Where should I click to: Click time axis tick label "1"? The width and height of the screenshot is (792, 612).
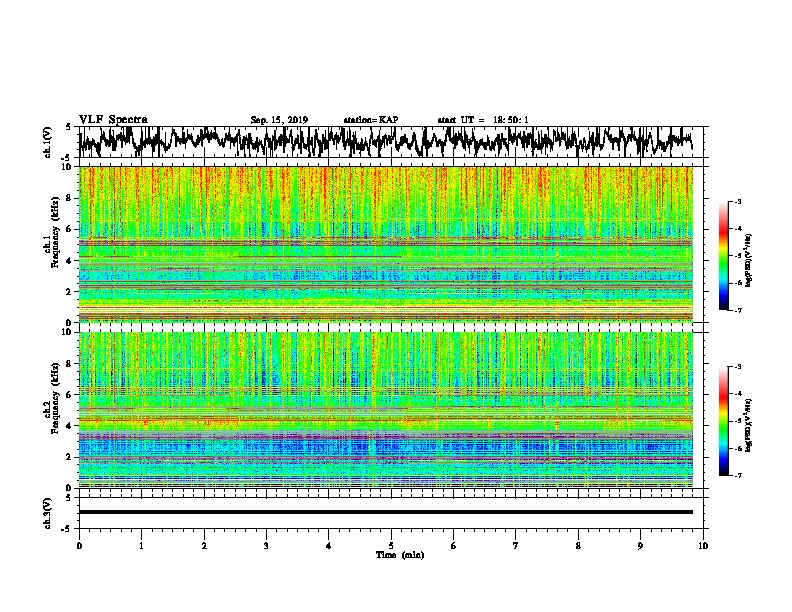[141, 546]
